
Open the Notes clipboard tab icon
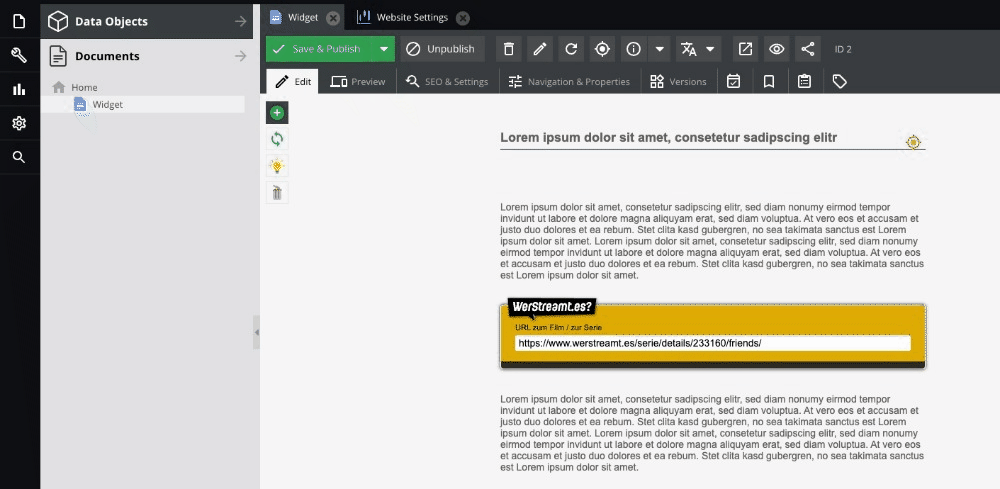pos(804,82)
